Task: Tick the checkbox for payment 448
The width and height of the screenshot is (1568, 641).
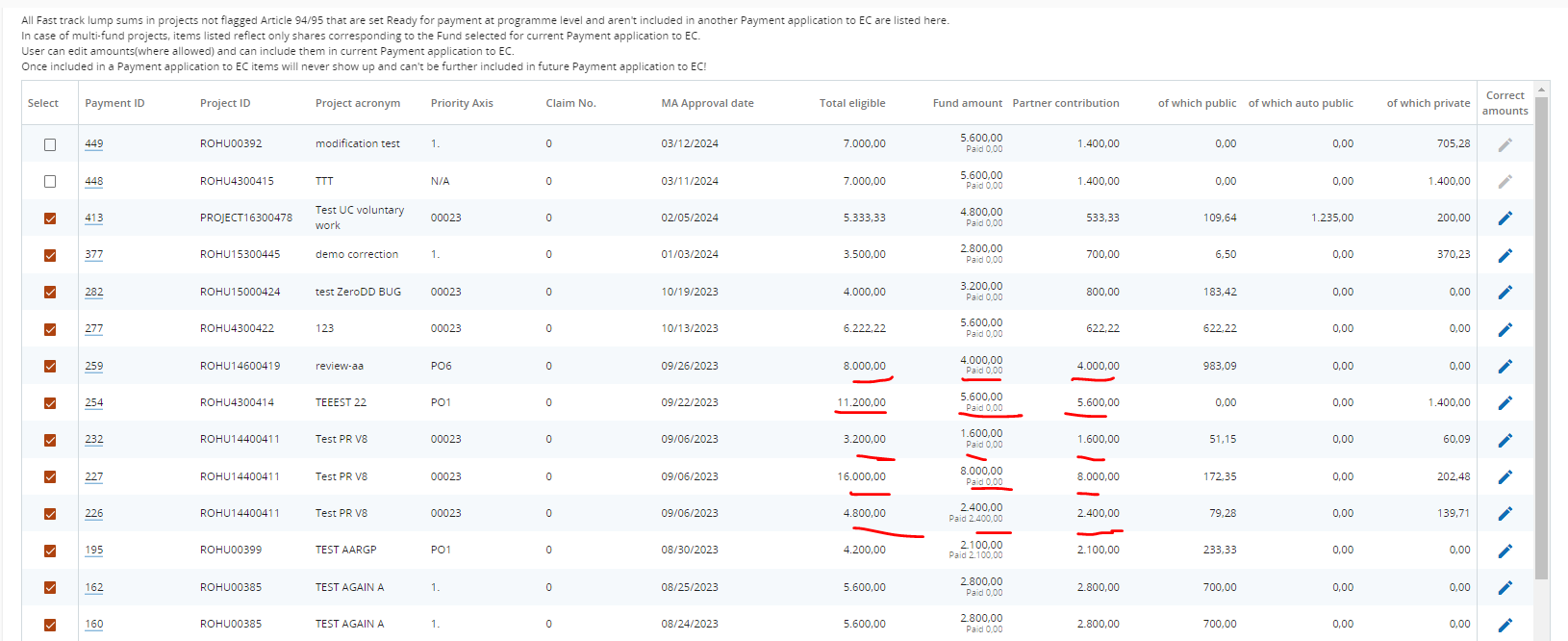Action: 50,181
